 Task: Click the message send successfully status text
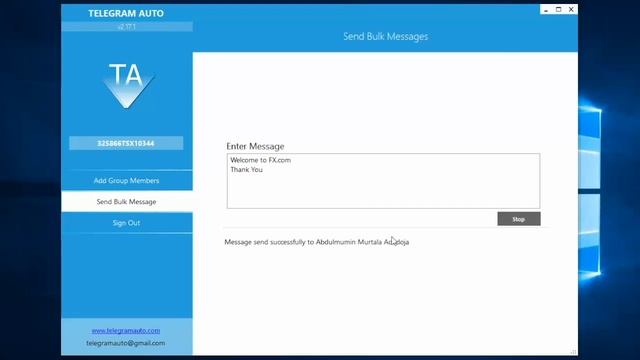tap(317, 242)
